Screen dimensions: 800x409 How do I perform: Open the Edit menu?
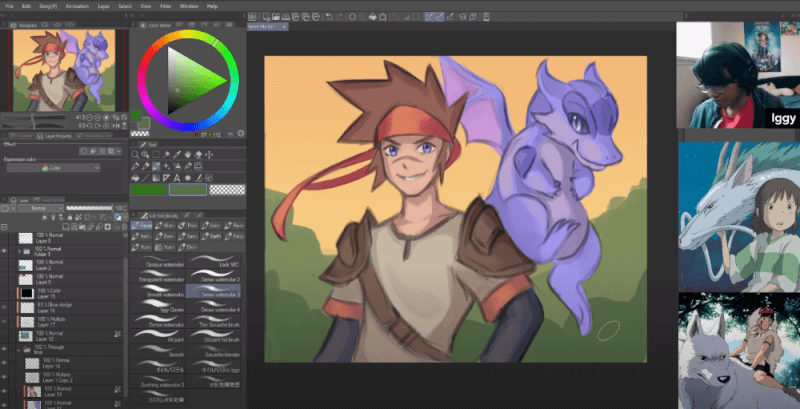27,6
